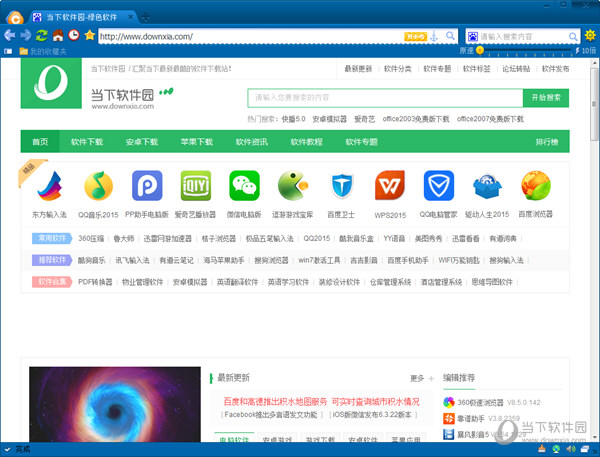Click the anchor icon in address bar
This screenshot has width=600, height=457.
pos(434,36)
